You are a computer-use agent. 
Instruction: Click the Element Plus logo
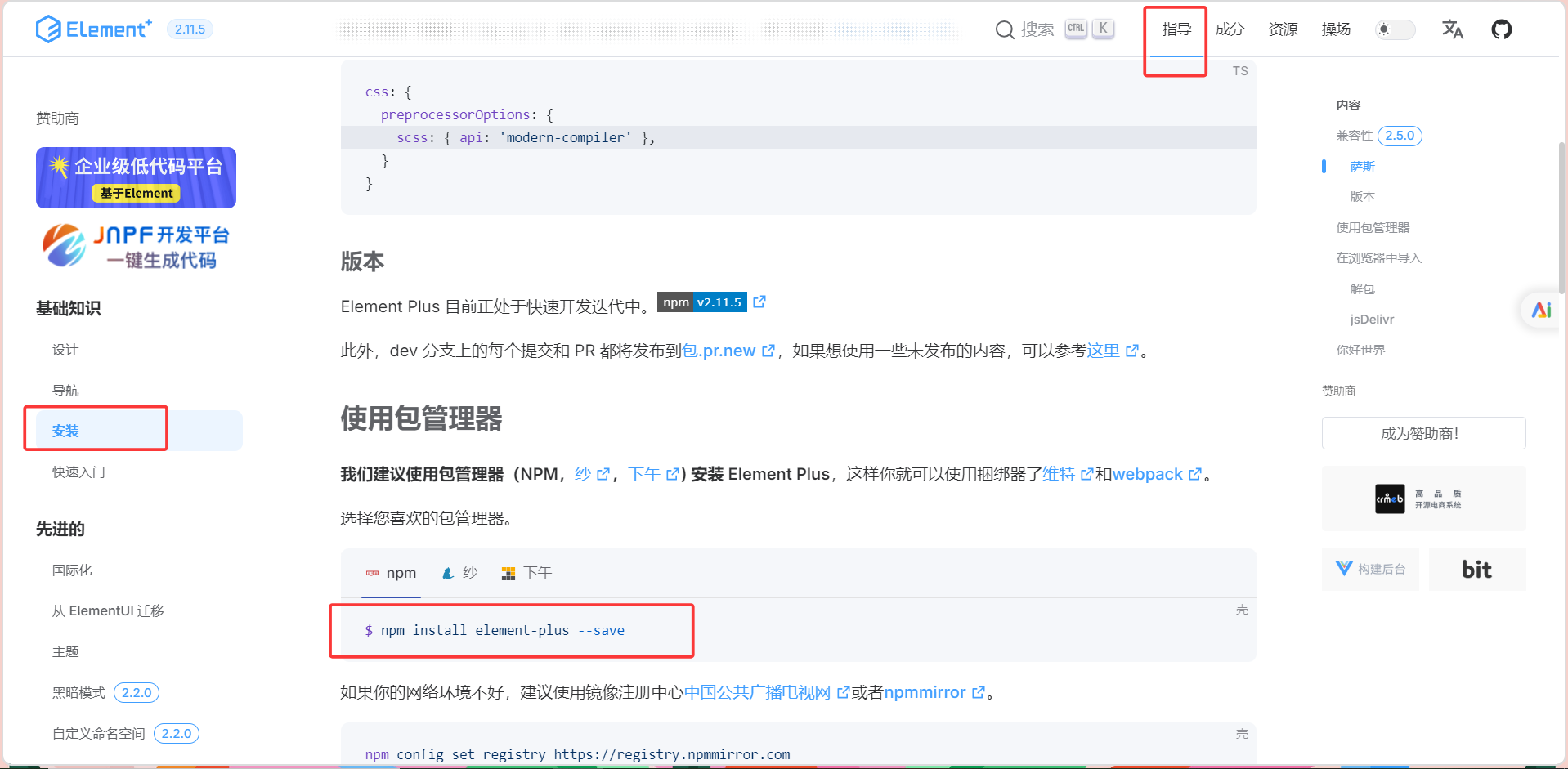94,29
